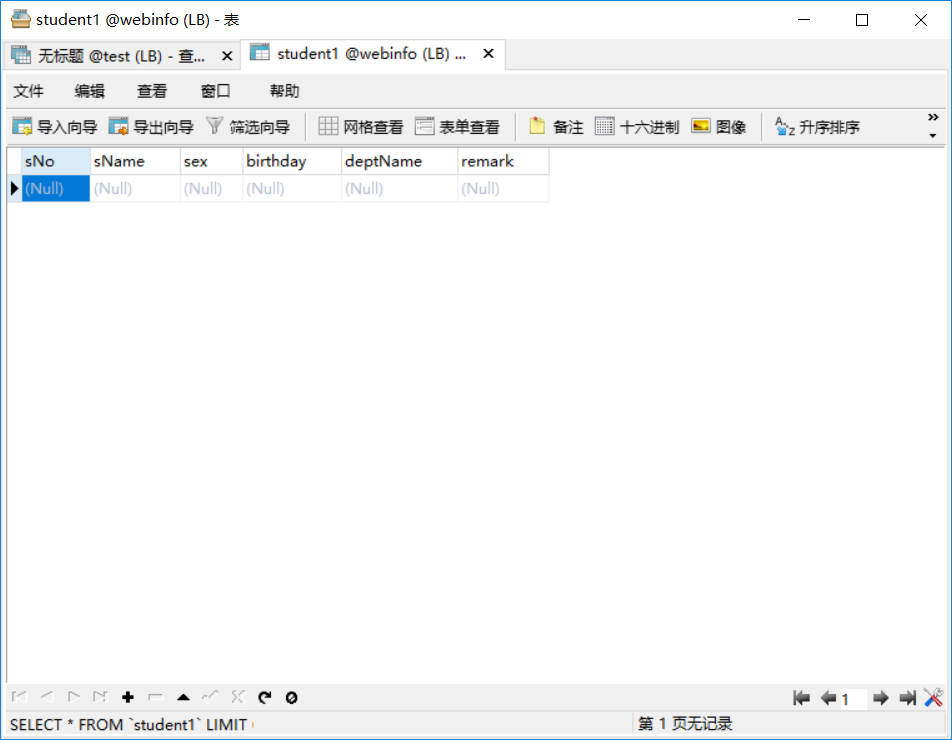Open the Export Wizard (导出向导)
The height and width of the screenshot is (740, 952).
151,127
